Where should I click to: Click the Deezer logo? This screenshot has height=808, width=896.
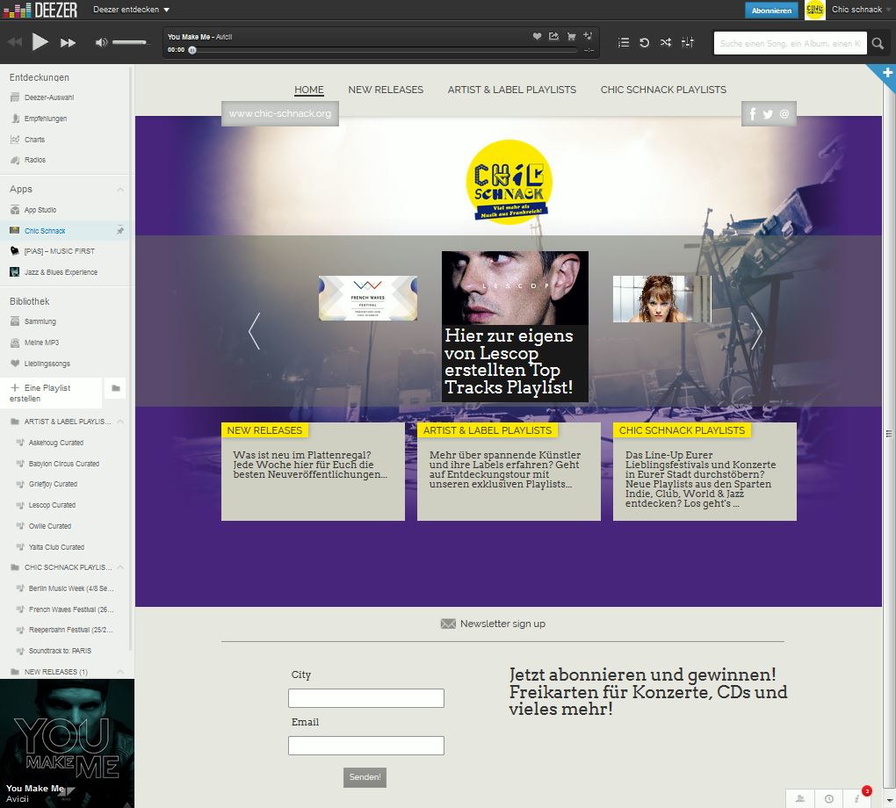(x=40, y=10)
